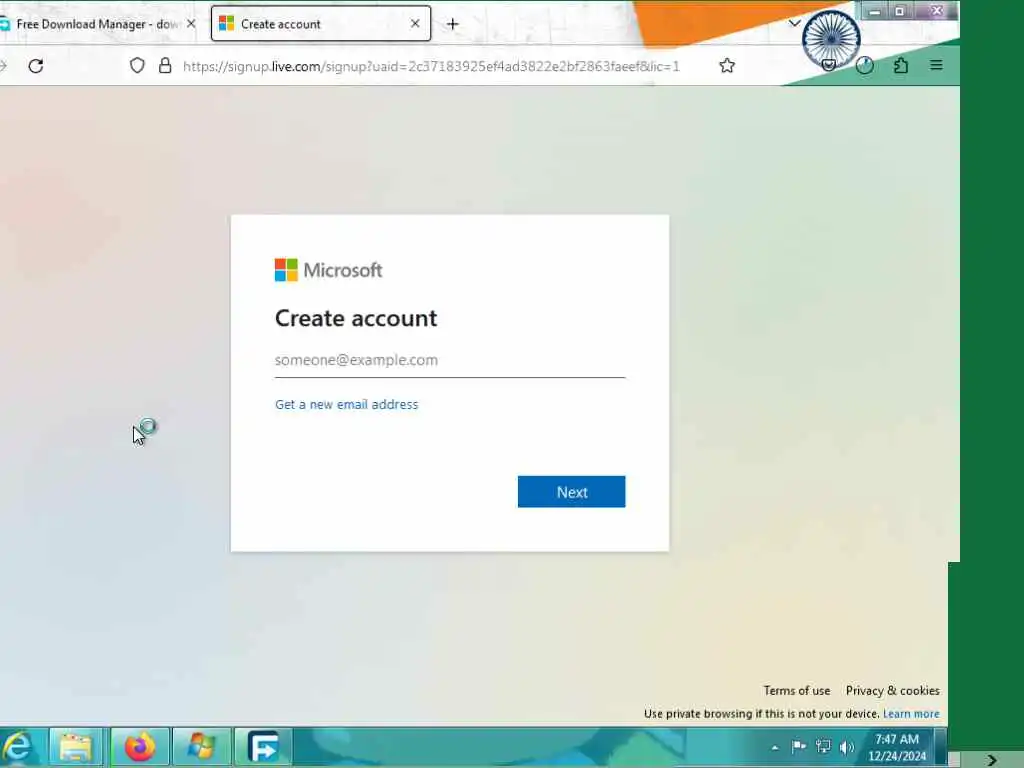Minimize the Firefox window
The image size is (1024, 768).
click(x=875, y=11)
